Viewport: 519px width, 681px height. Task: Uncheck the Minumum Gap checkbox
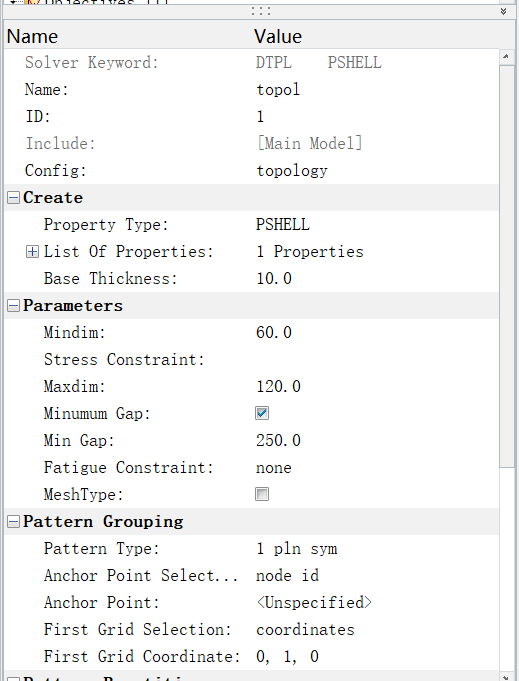[262, 413]
